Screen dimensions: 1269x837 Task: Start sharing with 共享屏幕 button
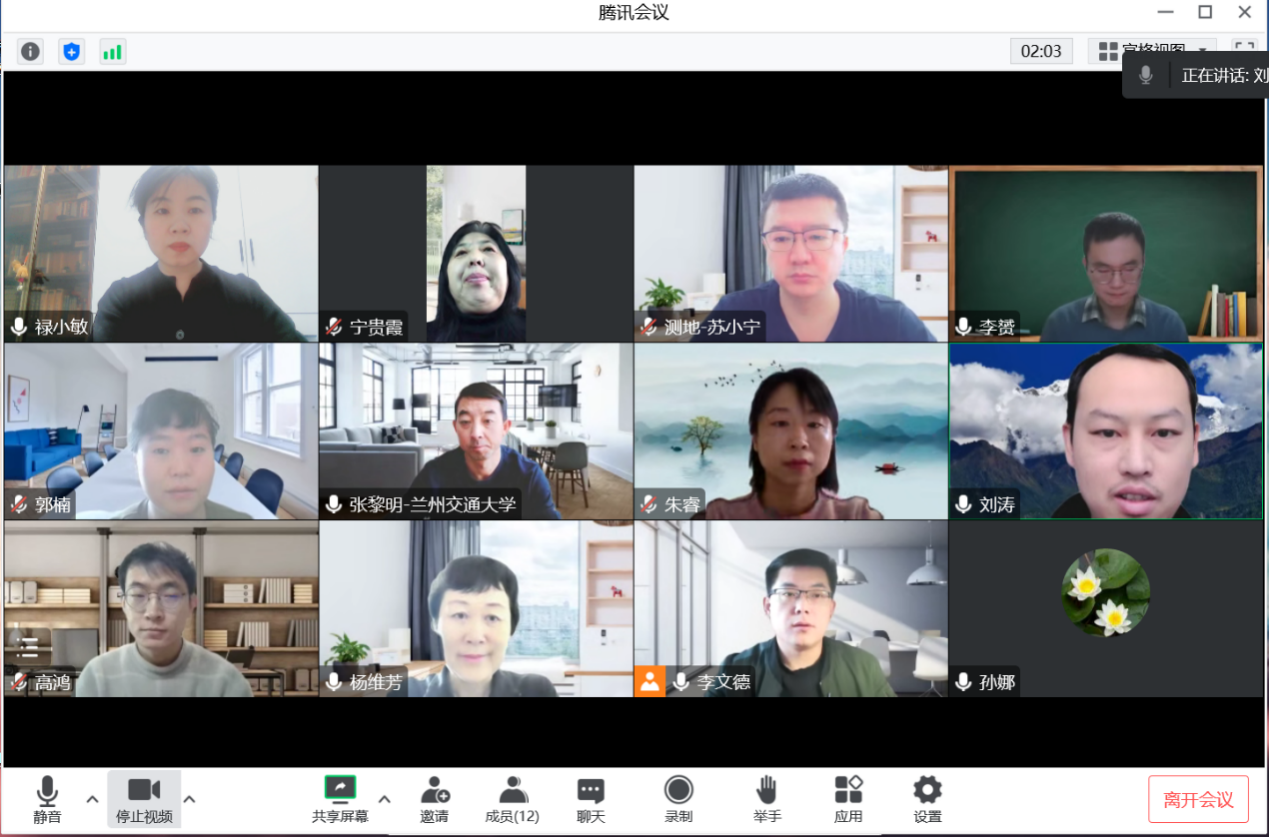point(340,799)
